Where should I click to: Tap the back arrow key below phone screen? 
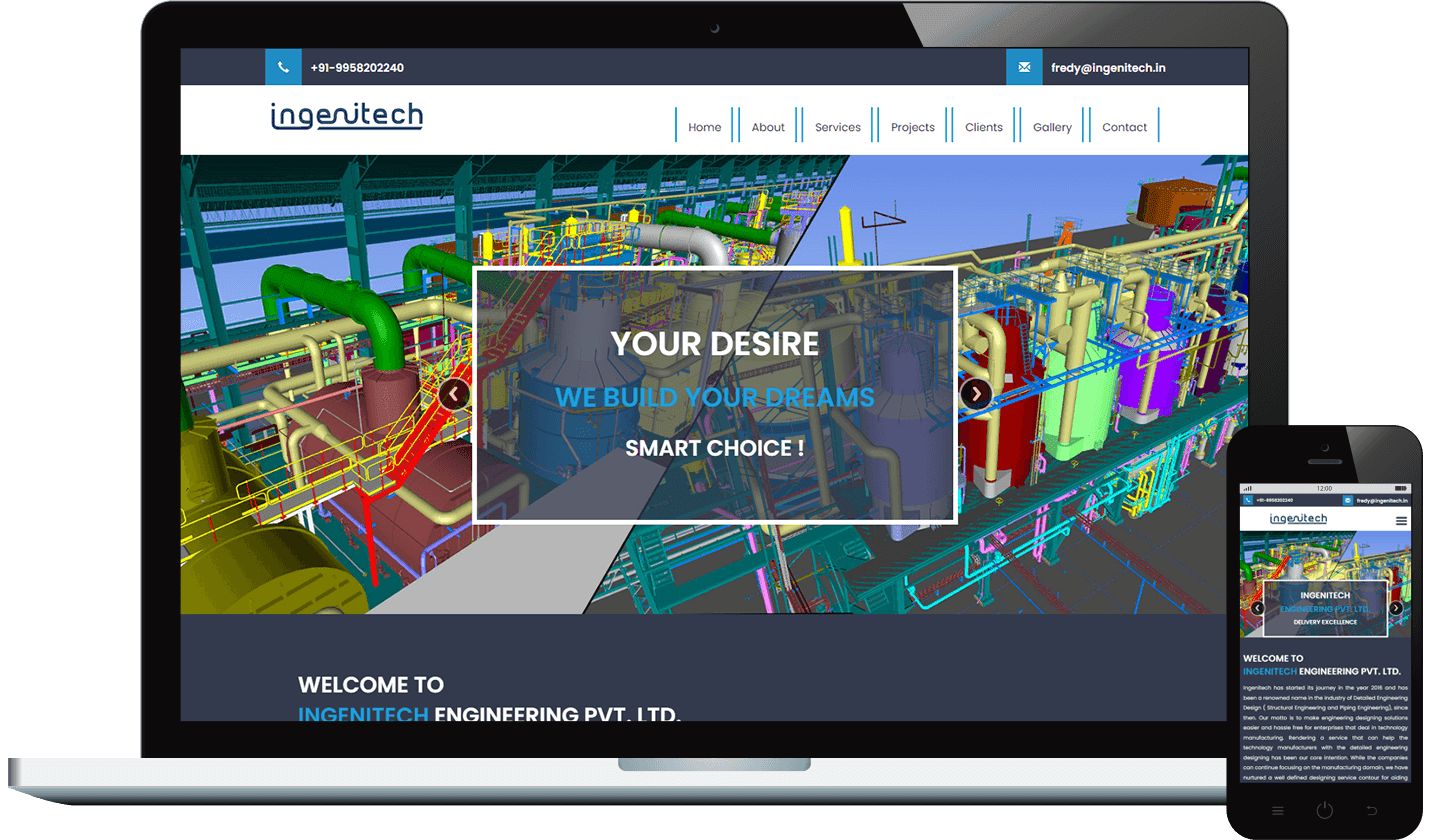tap(1372, 810)
